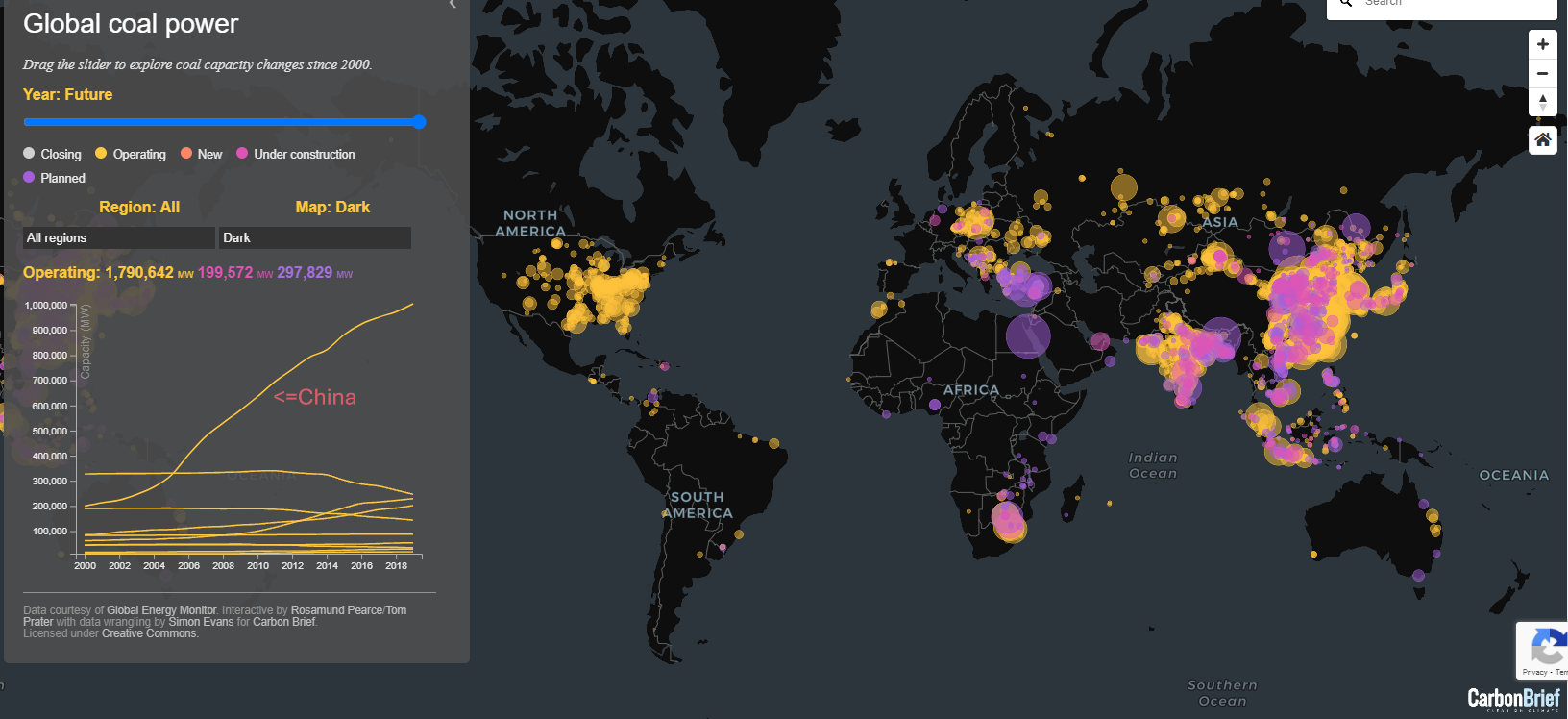Click the map zoom in button
Image resolution: width=1568 pixels, height=719 pixels.
coord(1542,44)
